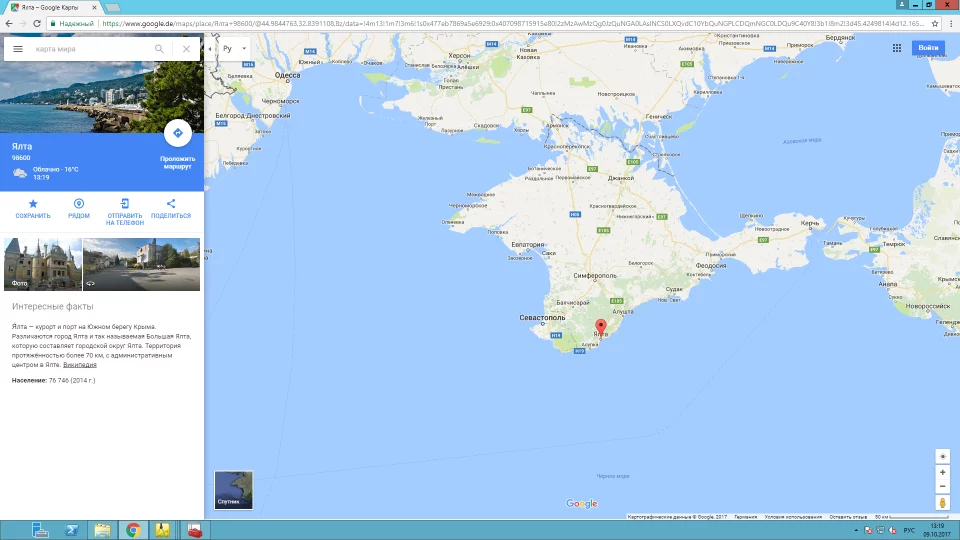Open File Explorer from the taskbar
Viewport: 960px width, 540px height.
click(x=102, y=530)
